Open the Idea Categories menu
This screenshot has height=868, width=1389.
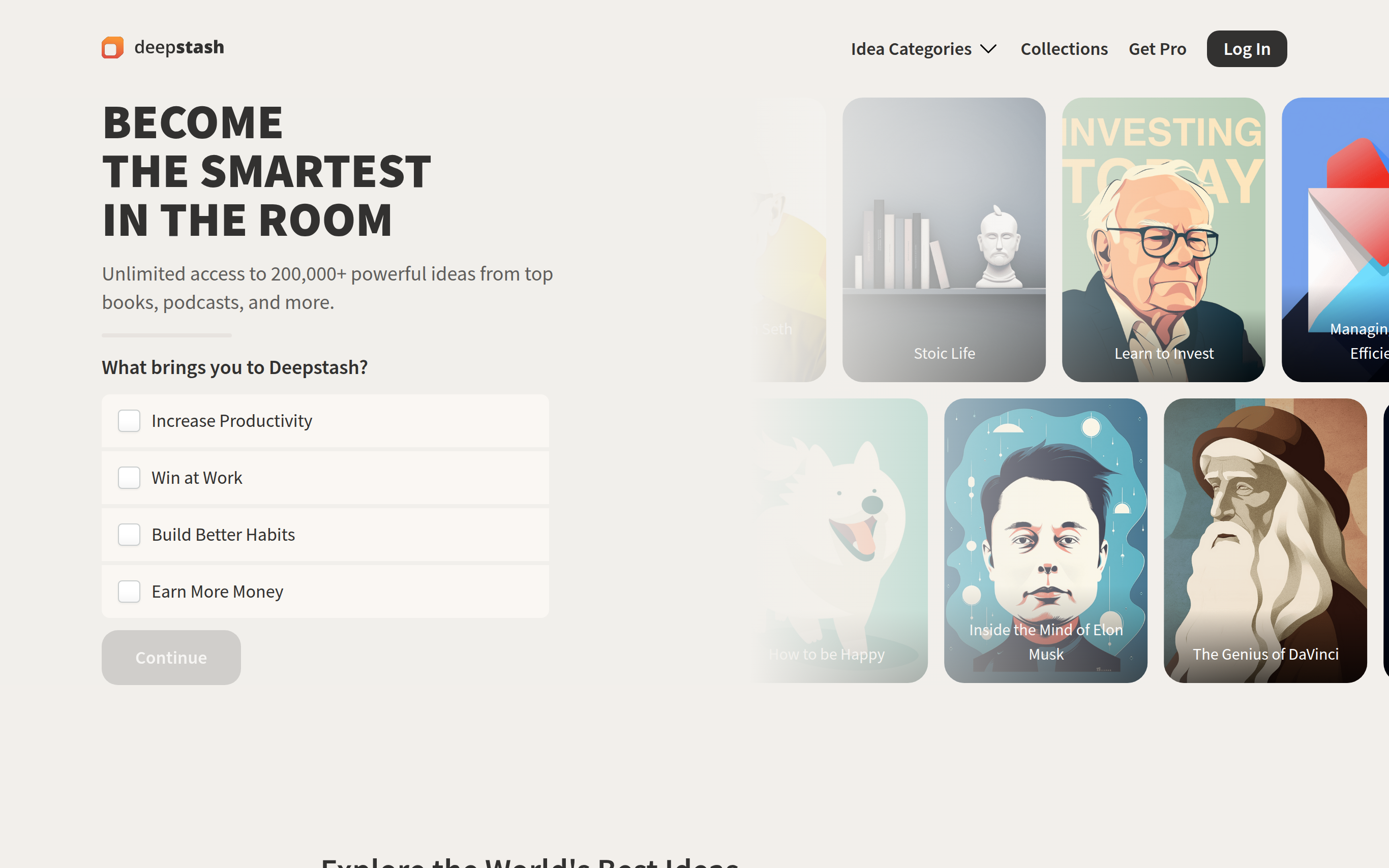click(x=923, y=49)
